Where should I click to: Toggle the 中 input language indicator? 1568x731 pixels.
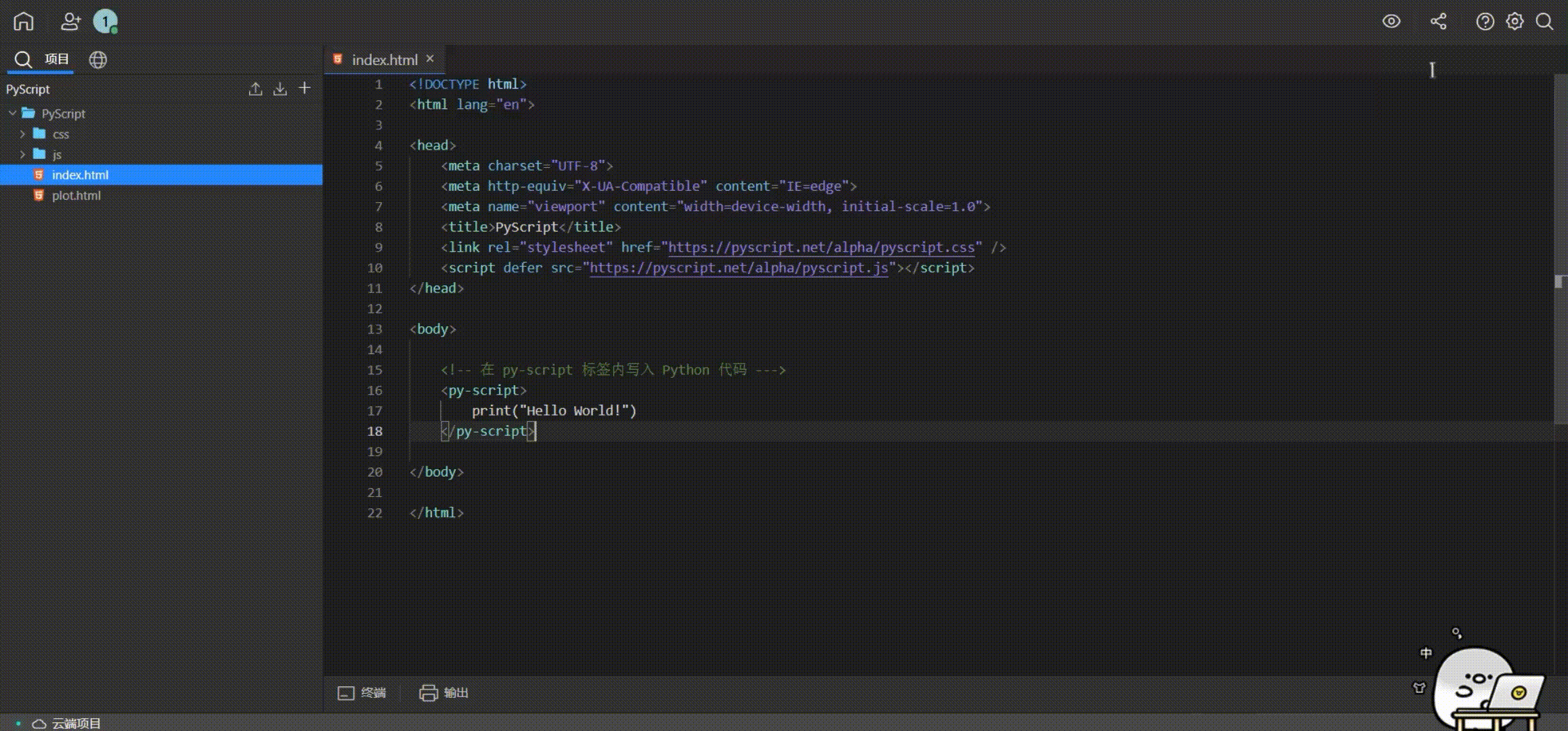[1426, 653]
